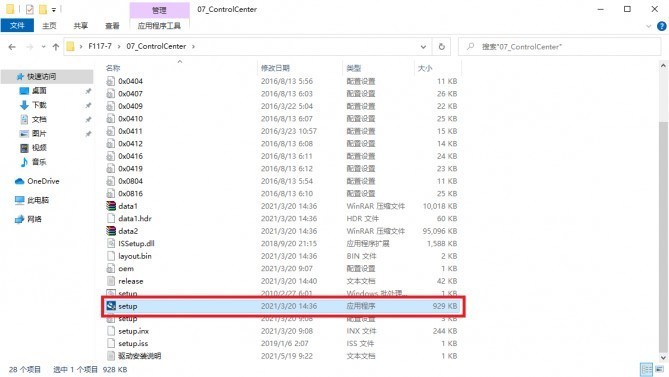669x377 pixels.
Task: Go up one folder level
Action: pos(55,46)
